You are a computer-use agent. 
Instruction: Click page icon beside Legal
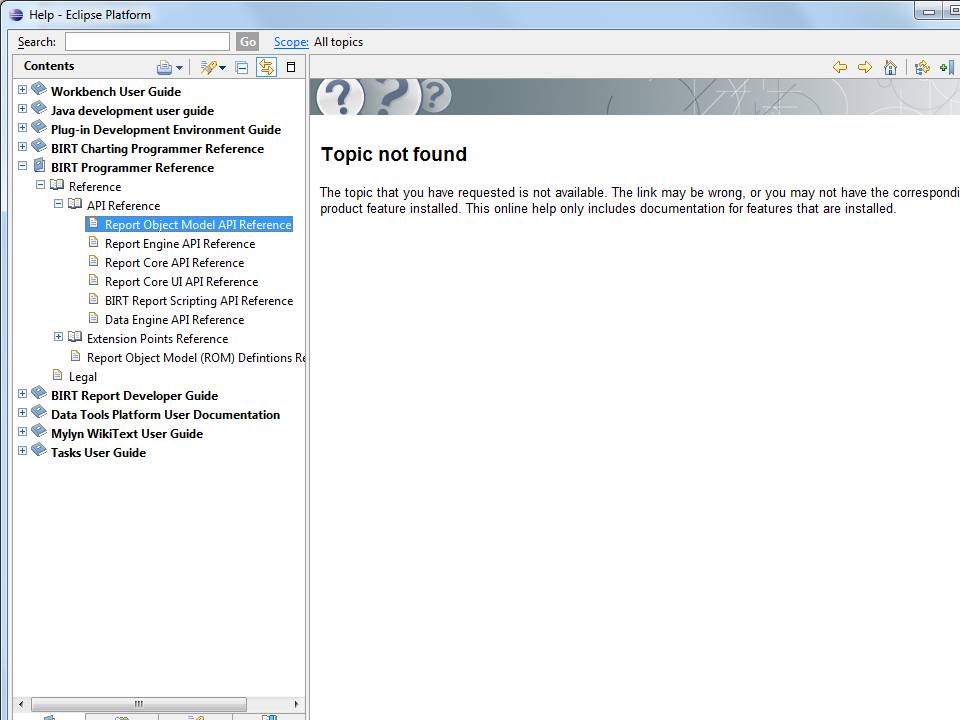[x=58, y=375]
